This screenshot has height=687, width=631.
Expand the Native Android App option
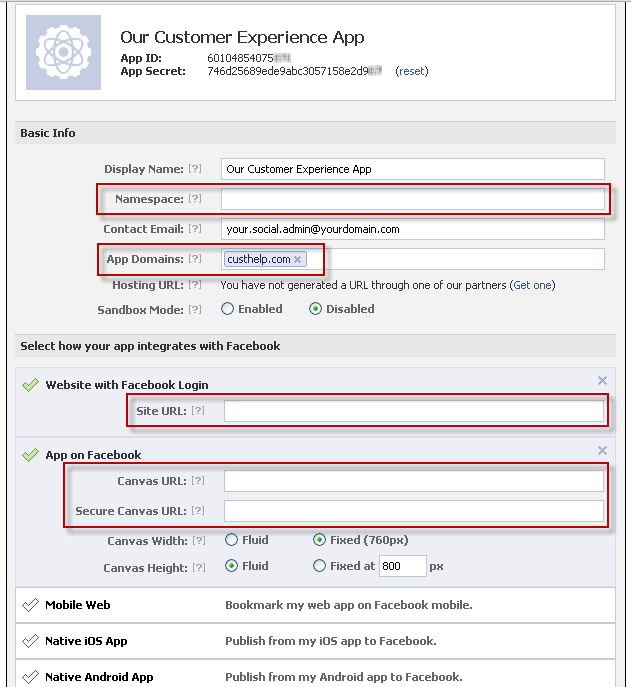99,677
